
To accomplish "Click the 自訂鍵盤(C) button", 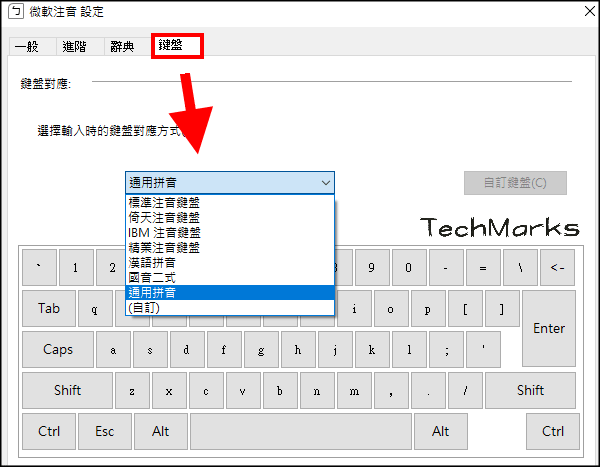I will (x=515, y=183).
